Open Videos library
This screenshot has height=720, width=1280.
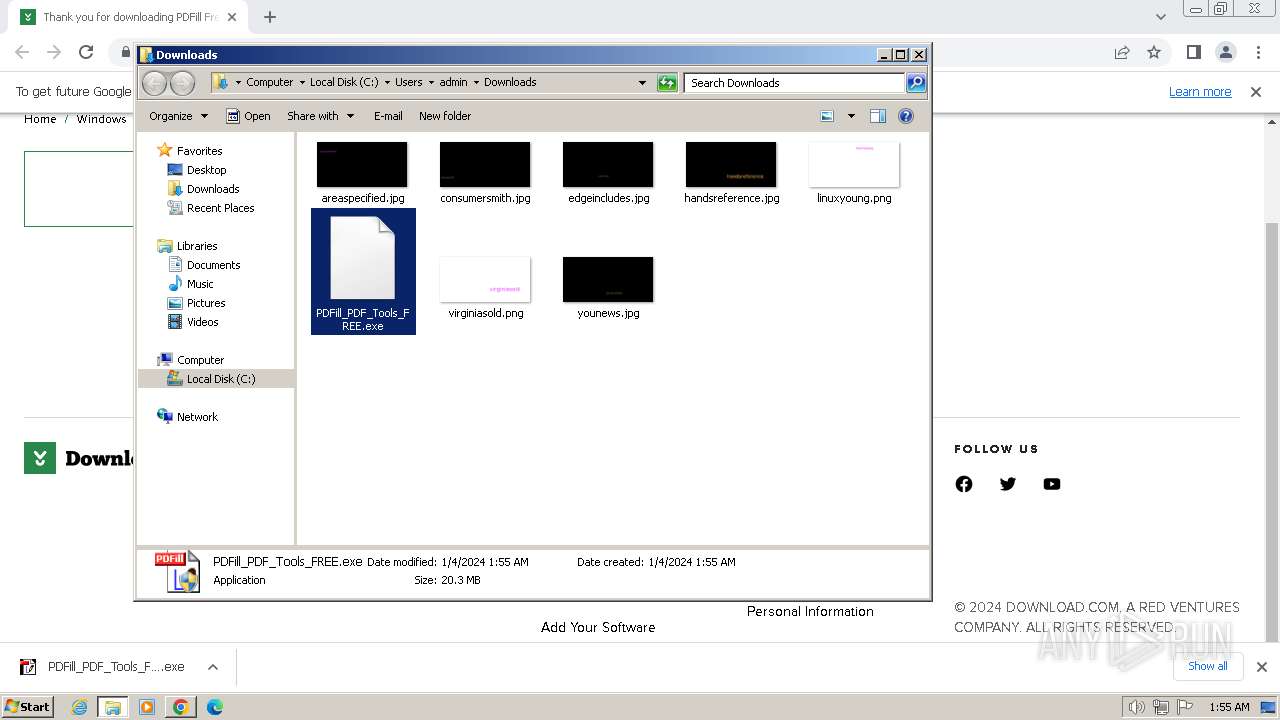click(x=202, y=322)
